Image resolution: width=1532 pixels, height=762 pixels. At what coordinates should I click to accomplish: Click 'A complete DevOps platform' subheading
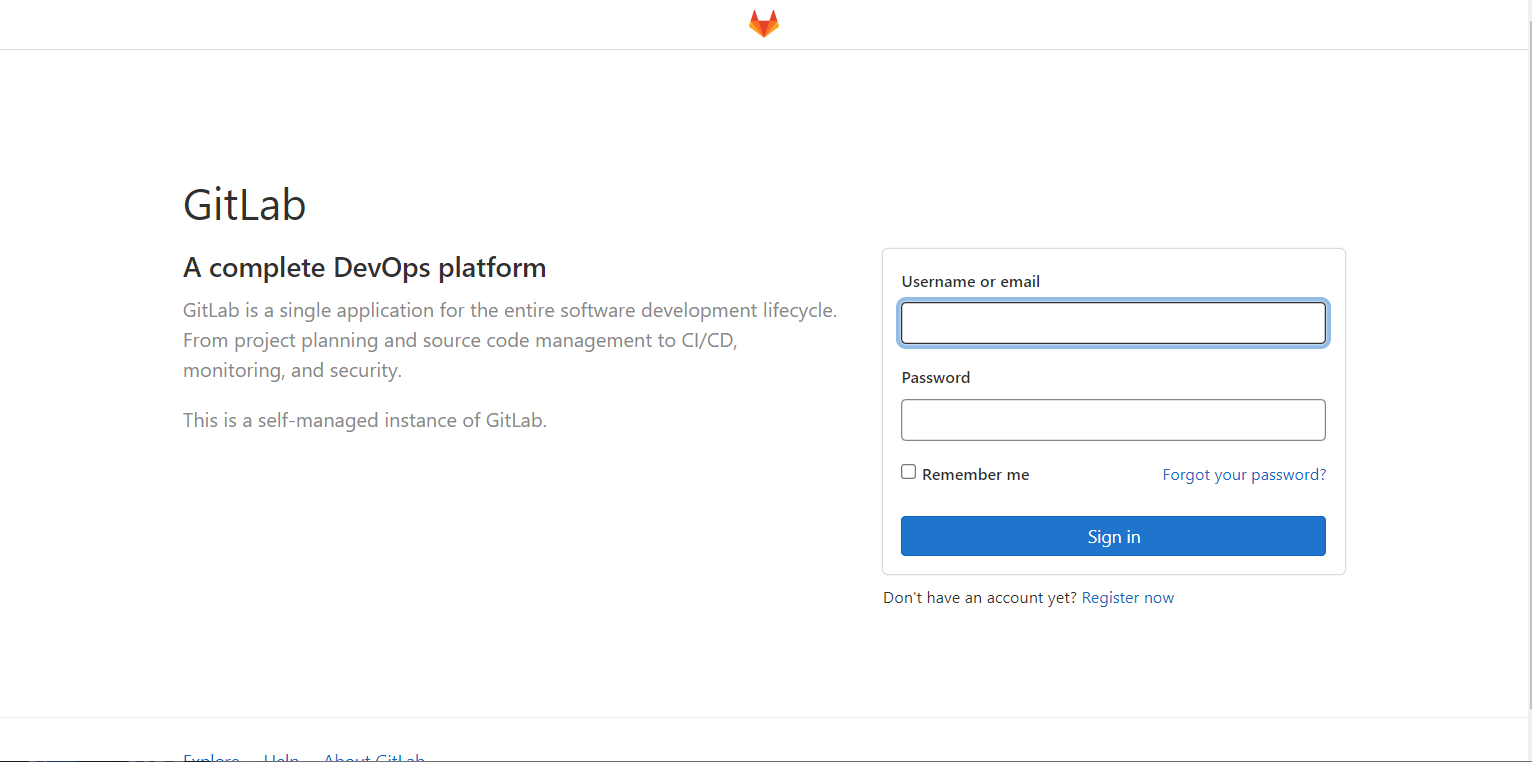tap(365, 268)
